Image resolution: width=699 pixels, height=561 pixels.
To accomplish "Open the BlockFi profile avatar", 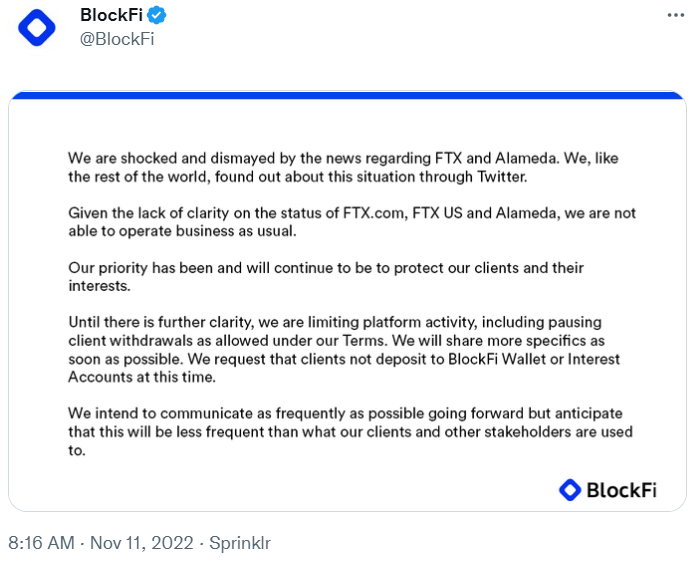I will point(38,27).
